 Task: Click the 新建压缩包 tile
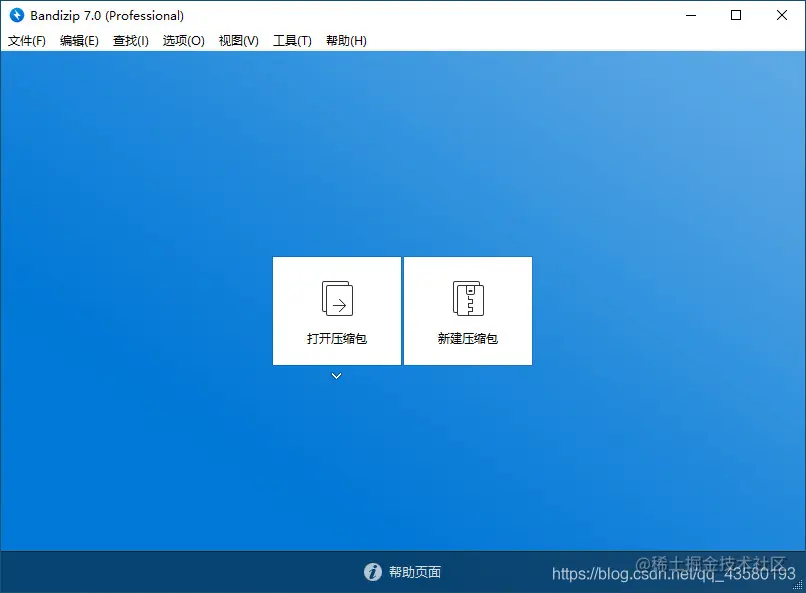(468, 311)
